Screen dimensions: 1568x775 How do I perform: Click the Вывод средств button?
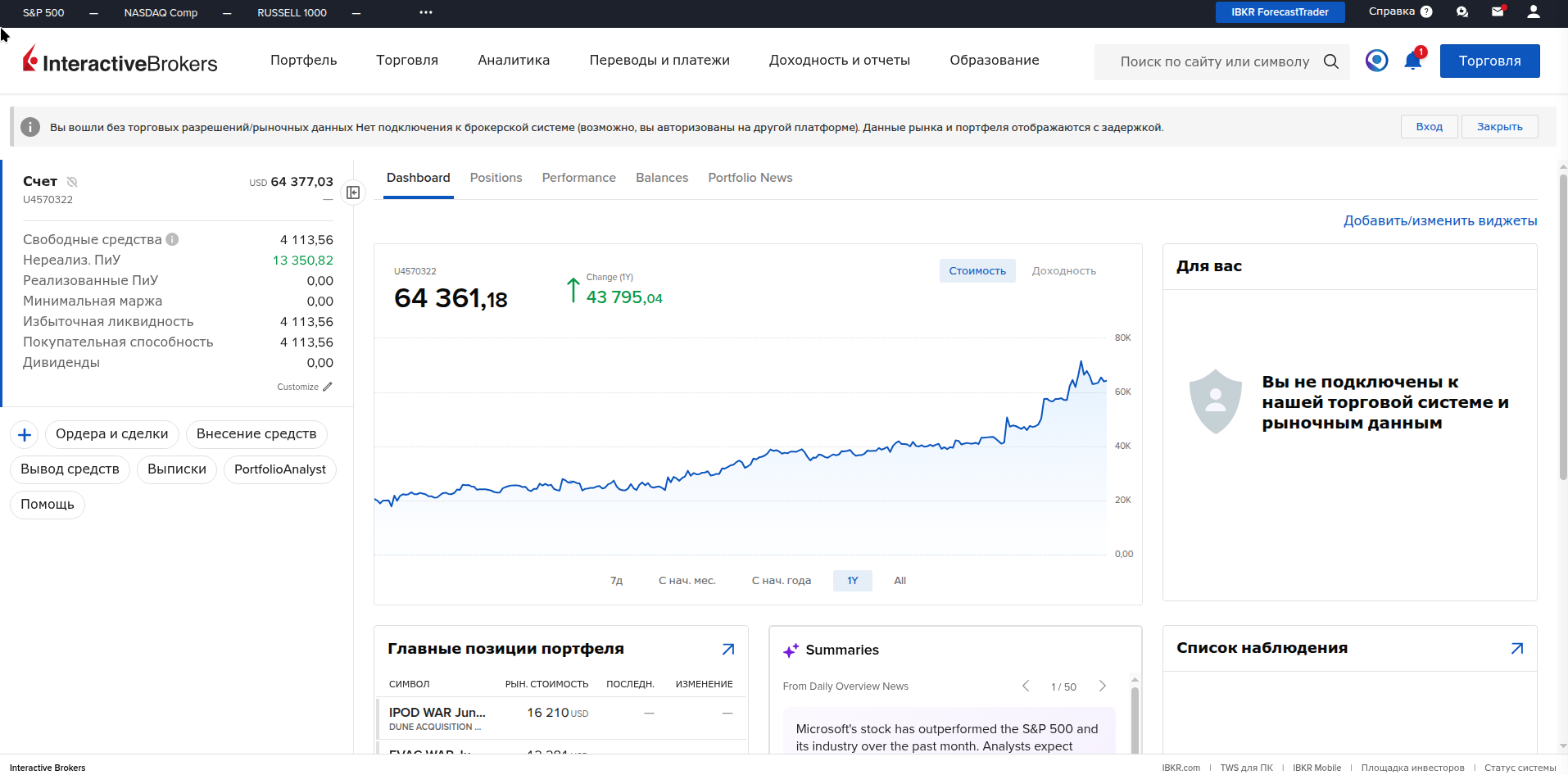tap(70, 469)
